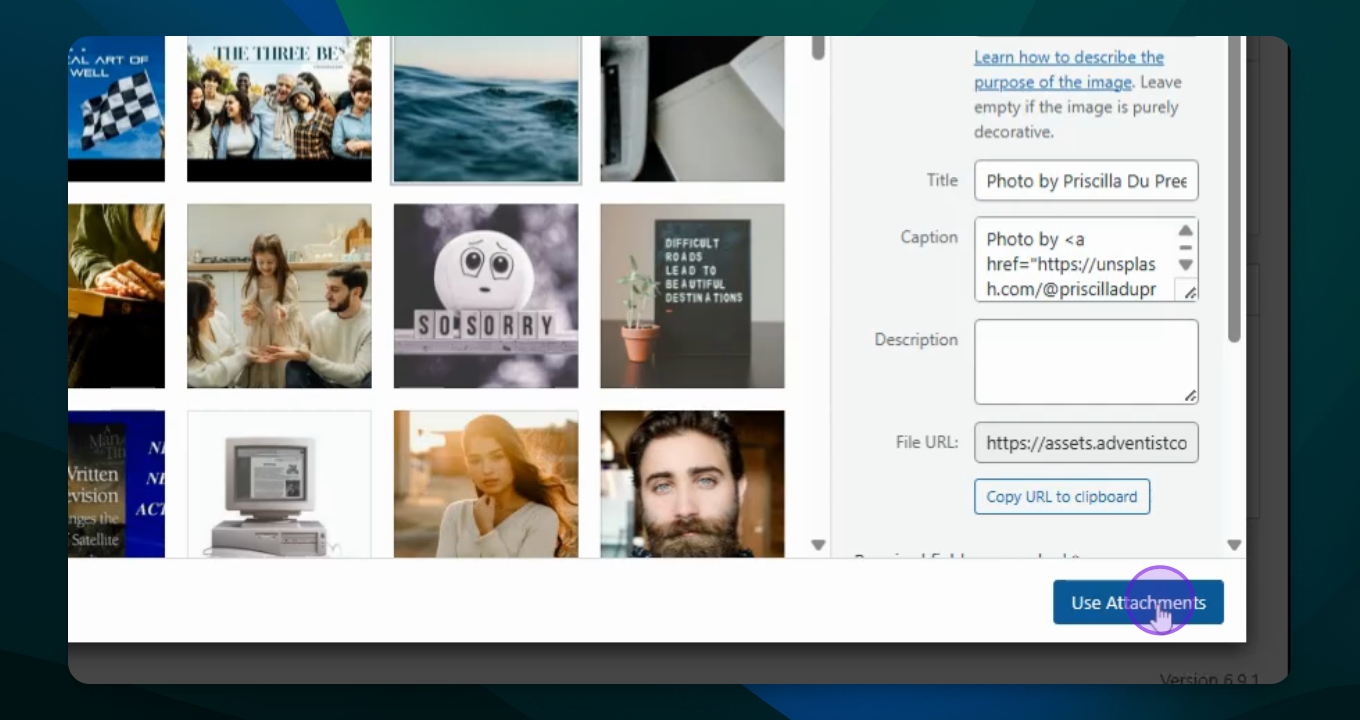Click the vintage computer thumbnail
1360x720 pixels.
(279, 484)
